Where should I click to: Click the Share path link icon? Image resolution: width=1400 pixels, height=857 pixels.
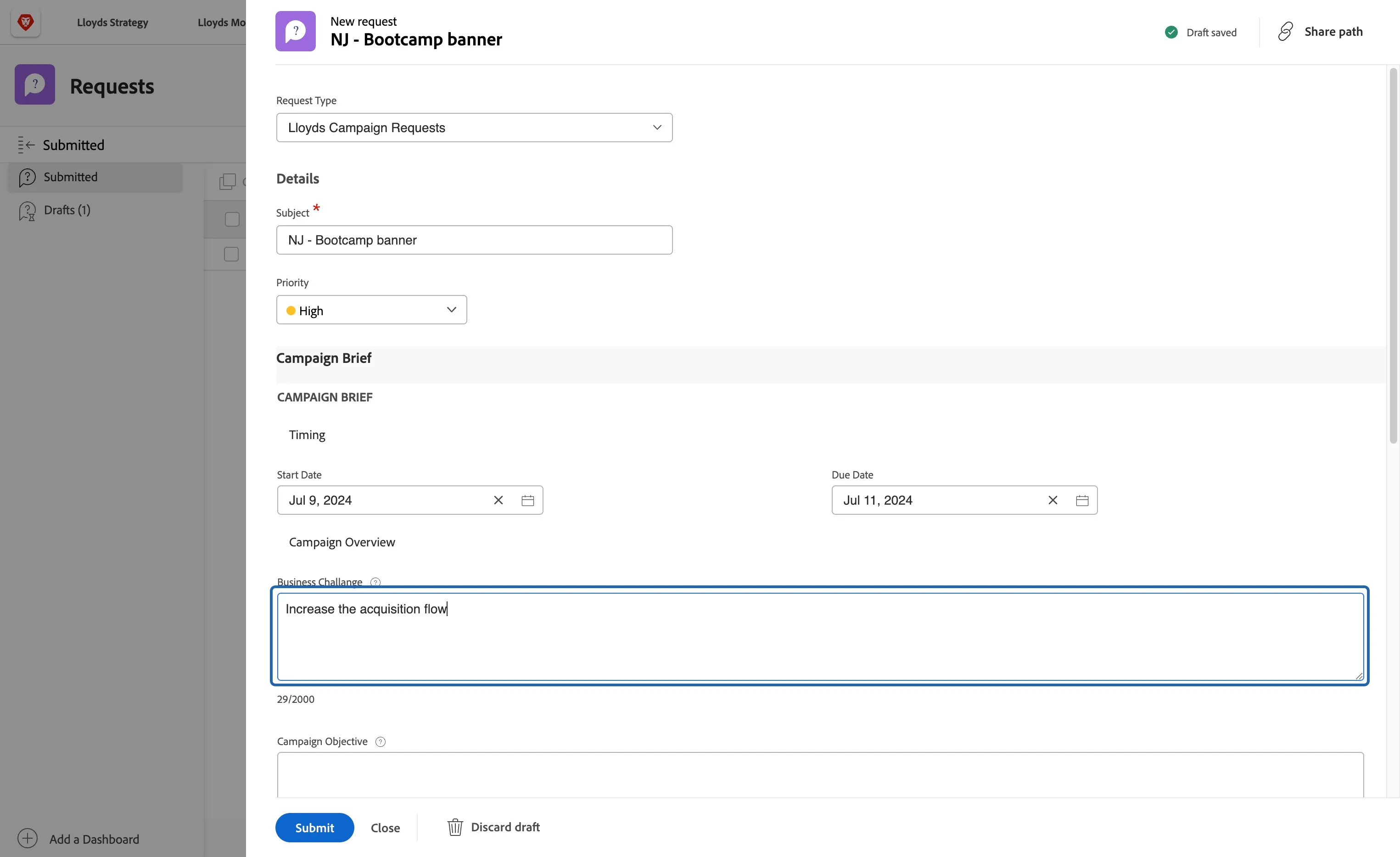(x=1285, y=31)
